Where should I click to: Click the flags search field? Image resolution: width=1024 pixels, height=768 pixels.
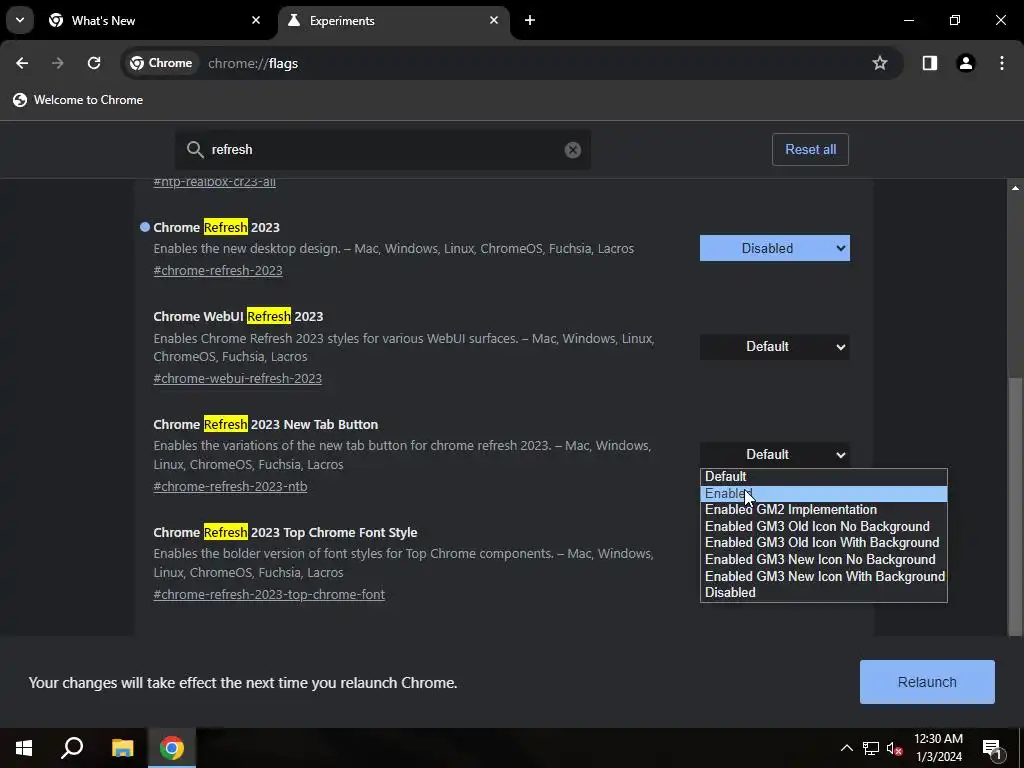pyautogui.click(x=383, y=150)
